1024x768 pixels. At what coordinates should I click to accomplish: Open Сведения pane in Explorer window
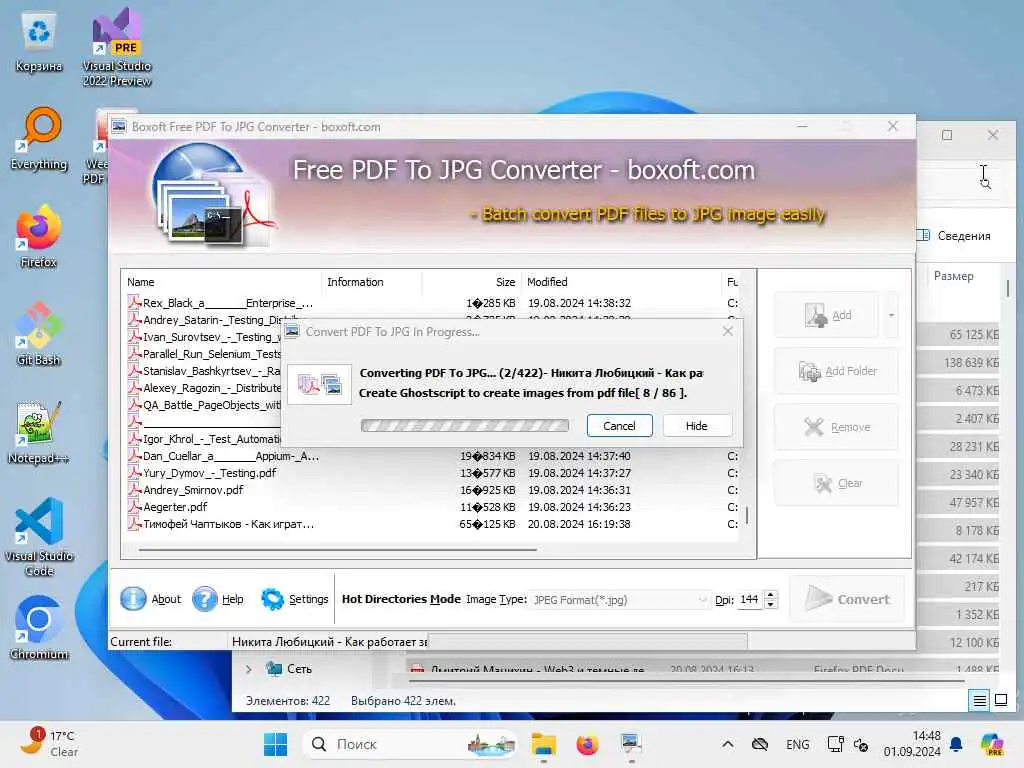[x=954, y=236]
